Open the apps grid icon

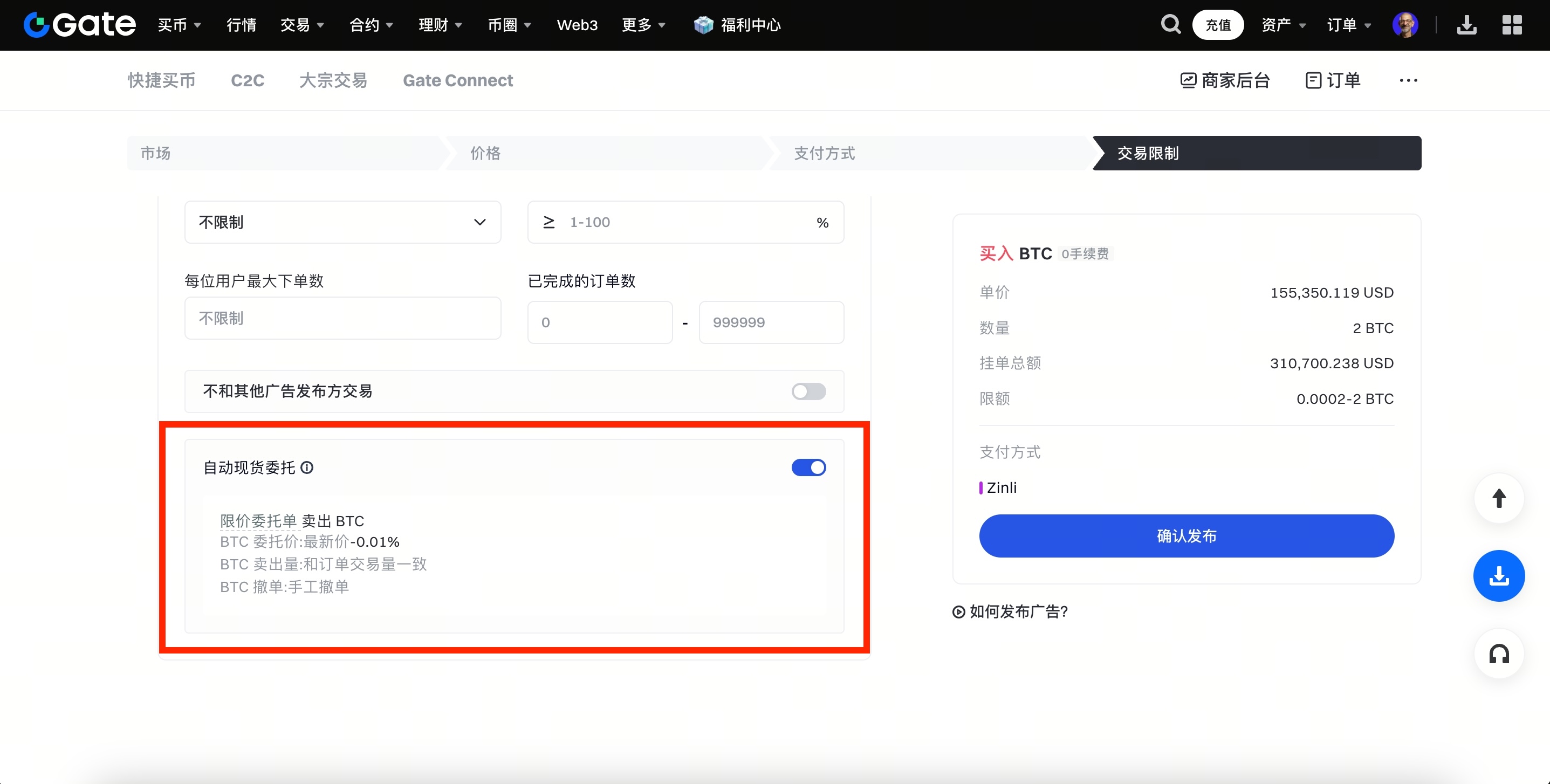(x=1512, y=25)
